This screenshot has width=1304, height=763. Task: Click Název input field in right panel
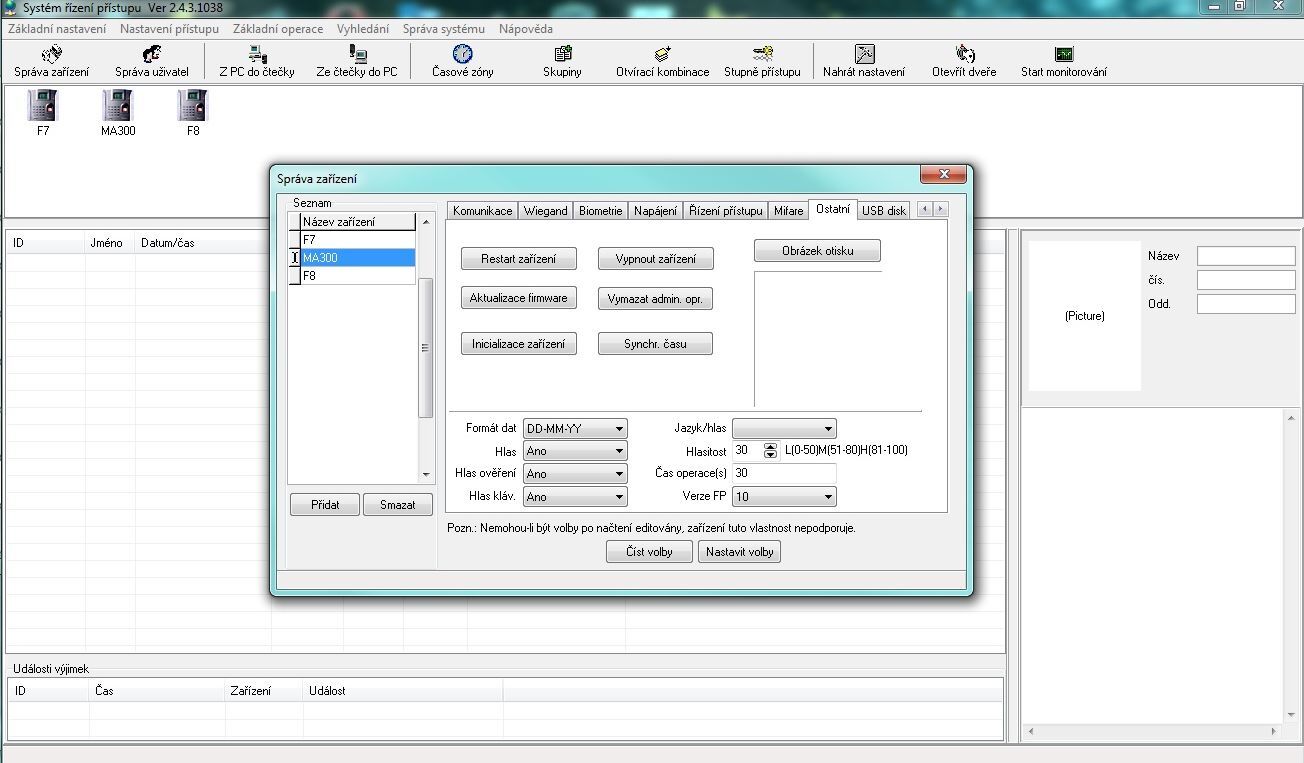1246,256
